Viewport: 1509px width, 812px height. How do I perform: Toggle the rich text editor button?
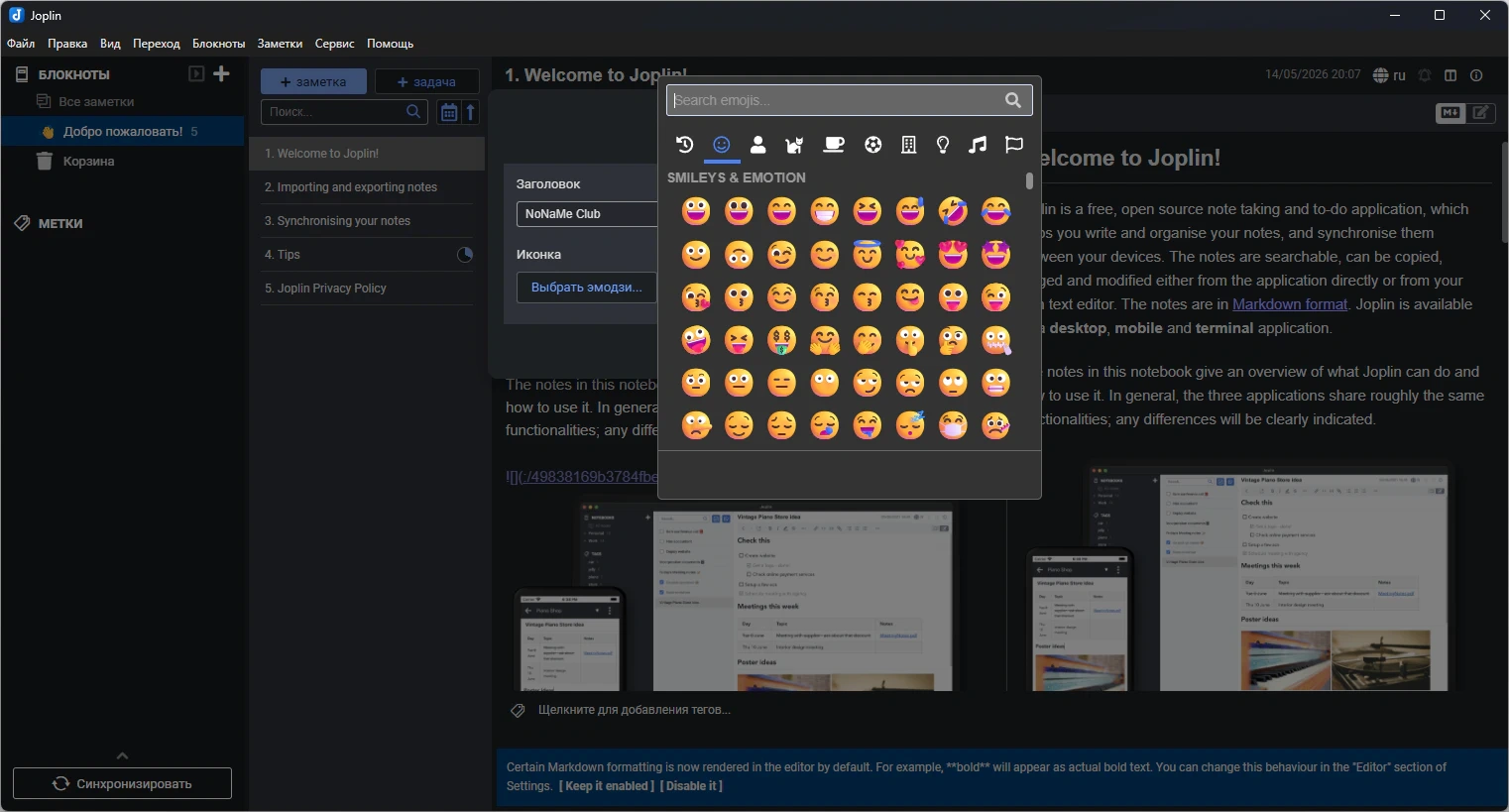(x=1481, y=113)
